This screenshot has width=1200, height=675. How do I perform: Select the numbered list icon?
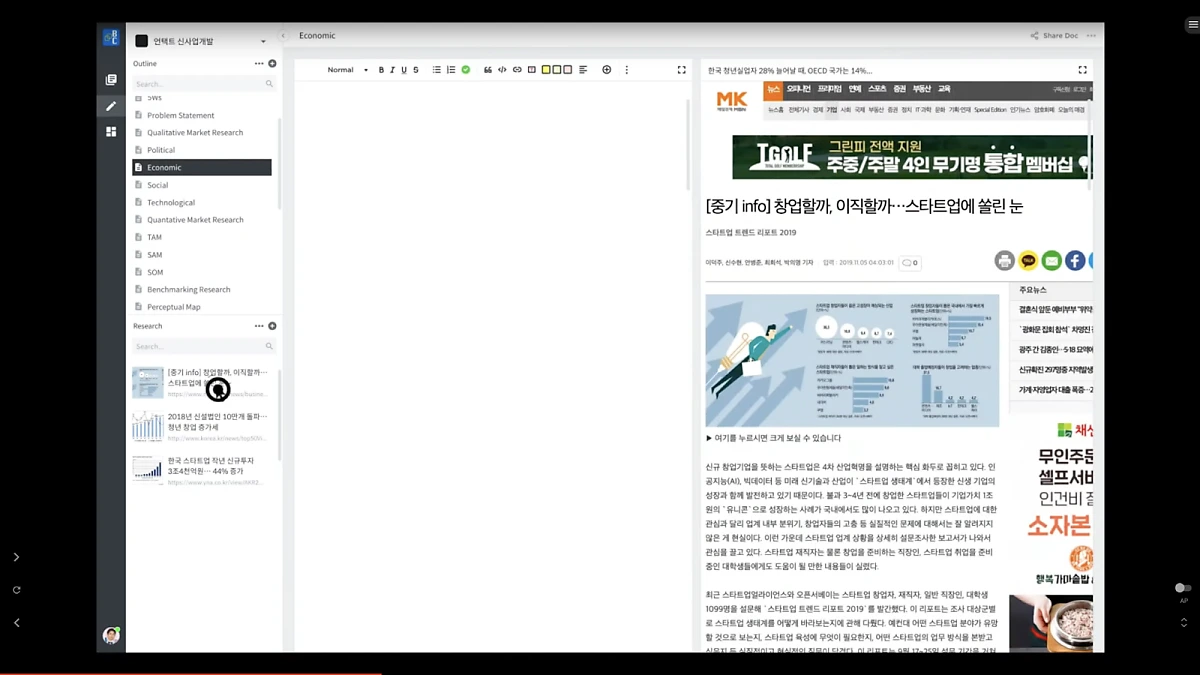tap(449, 69)
